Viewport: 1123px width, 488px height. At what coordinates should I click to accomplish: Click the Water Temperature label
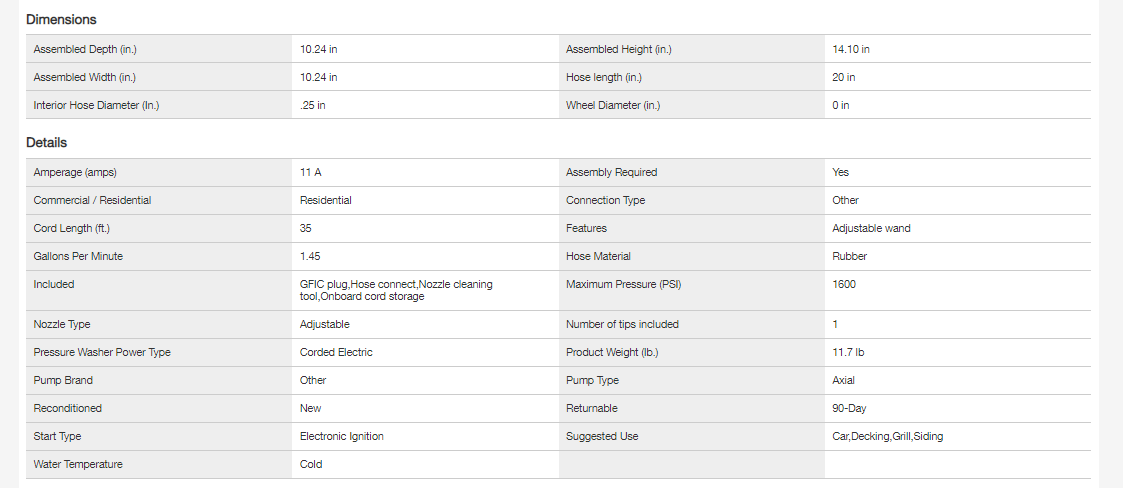tap(79, 464)
